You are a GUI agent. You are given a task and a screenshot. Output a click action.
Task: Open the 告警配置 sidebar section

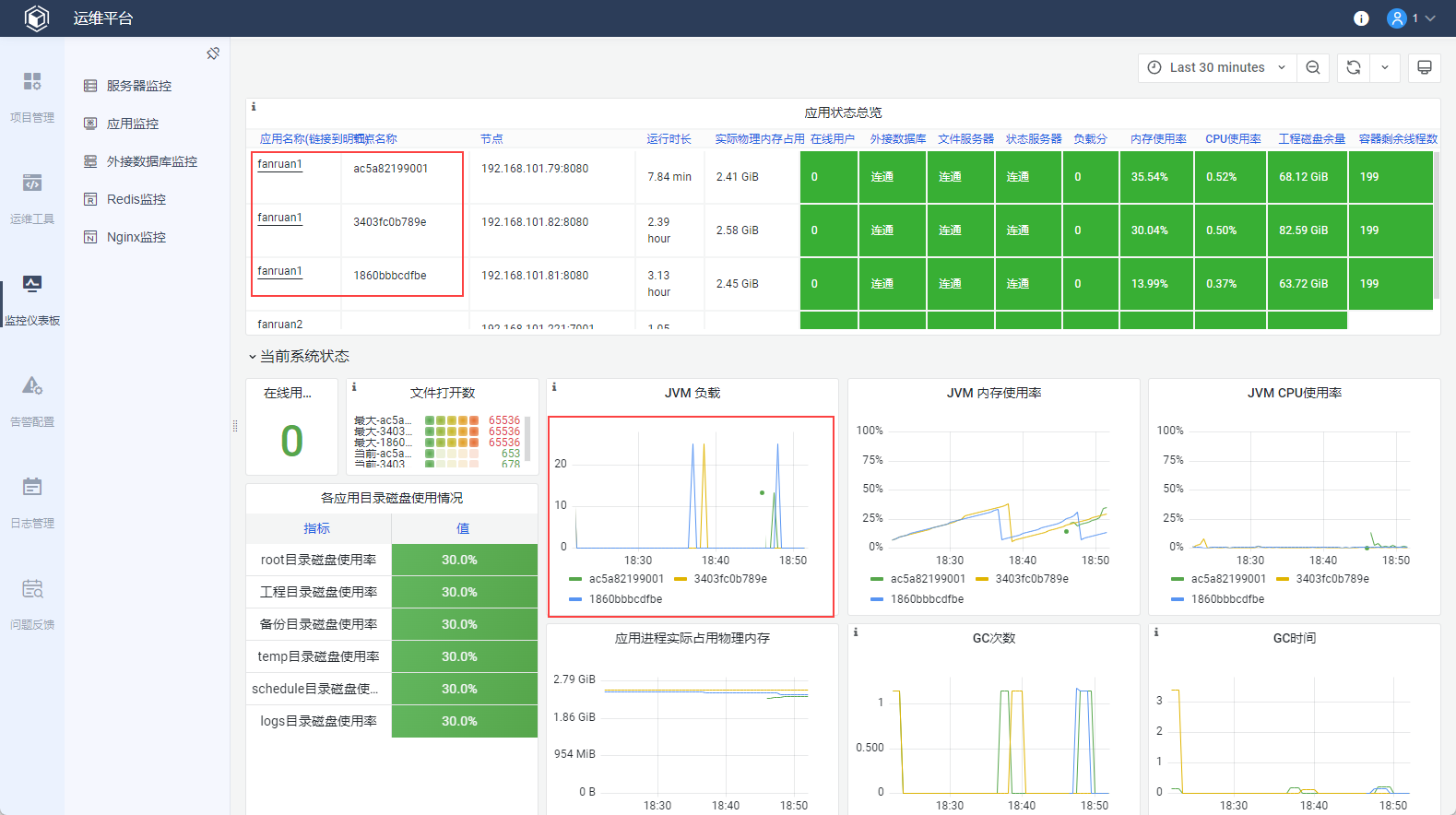pyautogui.click(x=32, y=401)
